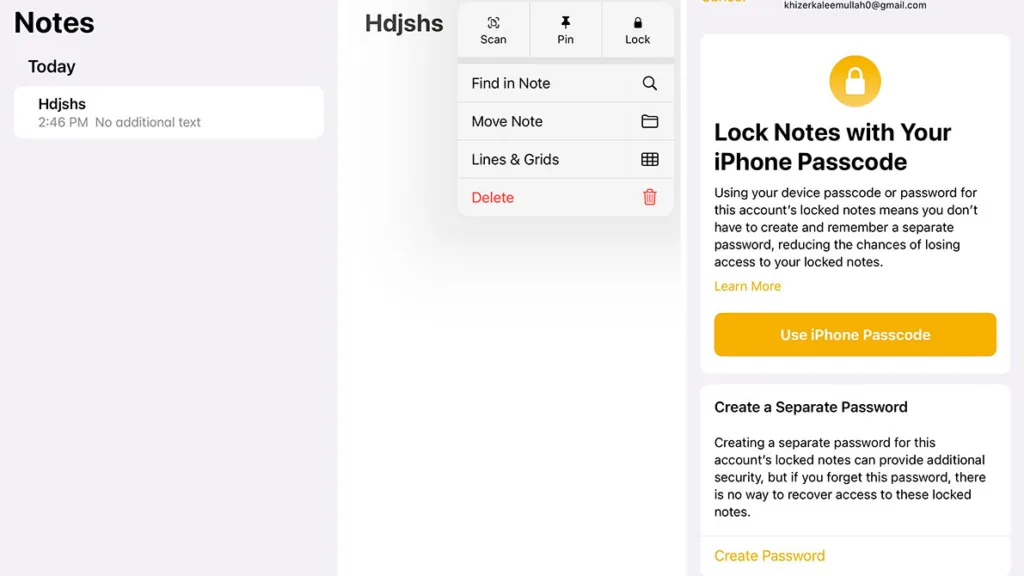
Task: Open the Hdjshs note in the list
Action: point(168,112)
